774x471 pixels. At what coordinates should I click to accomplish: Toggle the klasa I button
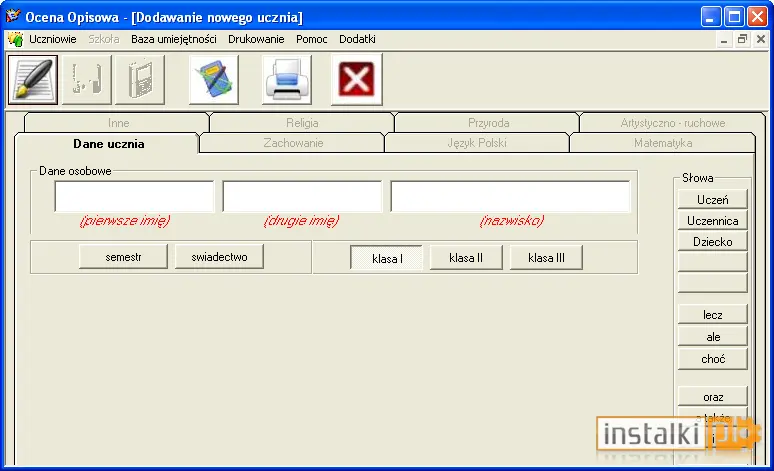[x=387, y=258]
